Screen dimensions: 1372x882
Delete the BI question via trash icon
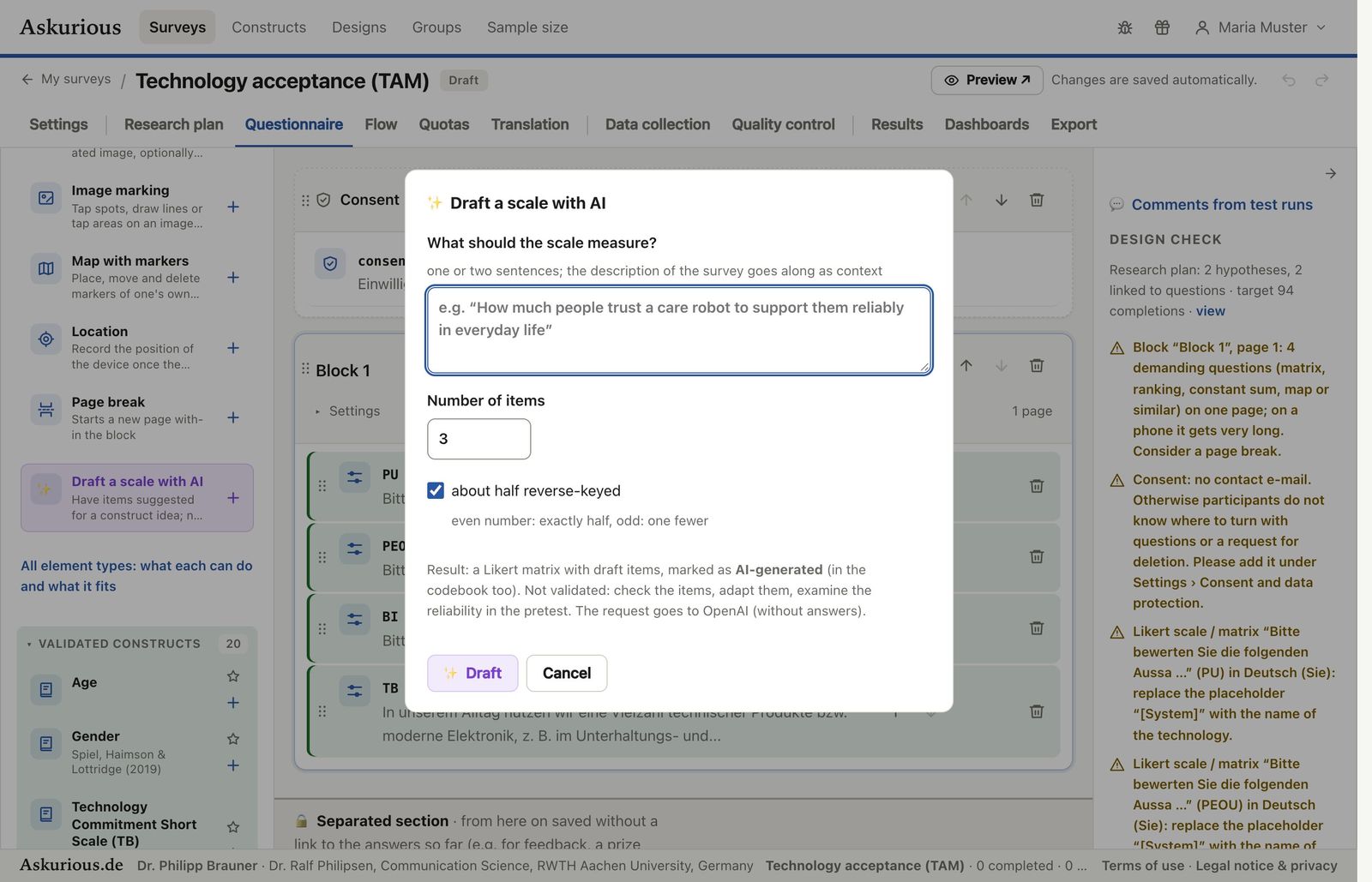pos(1037,628)
